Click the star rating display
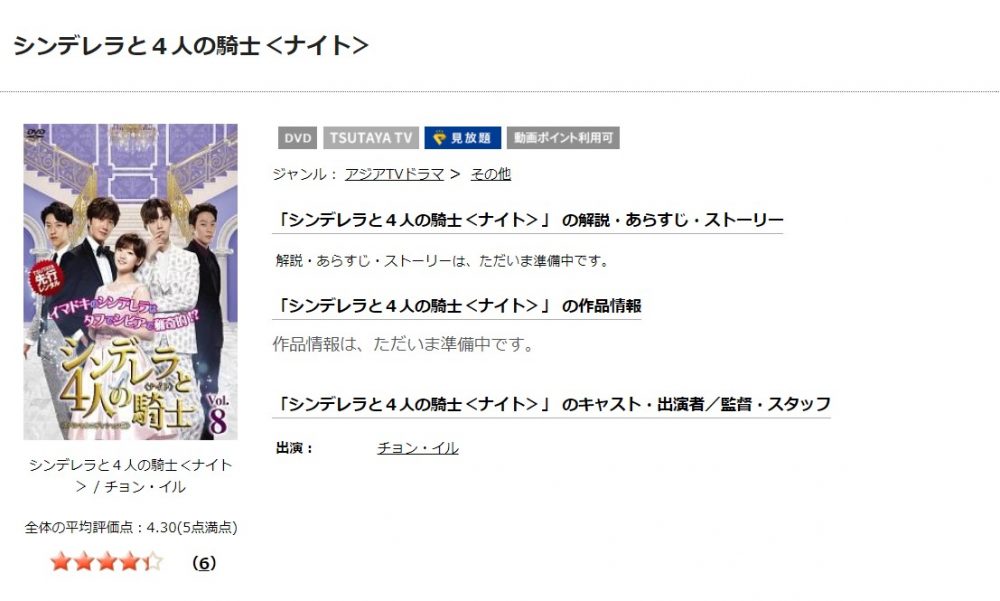The width and height of the screenshot is (1000, 601). pyautogui.click(x=106, y=562)
